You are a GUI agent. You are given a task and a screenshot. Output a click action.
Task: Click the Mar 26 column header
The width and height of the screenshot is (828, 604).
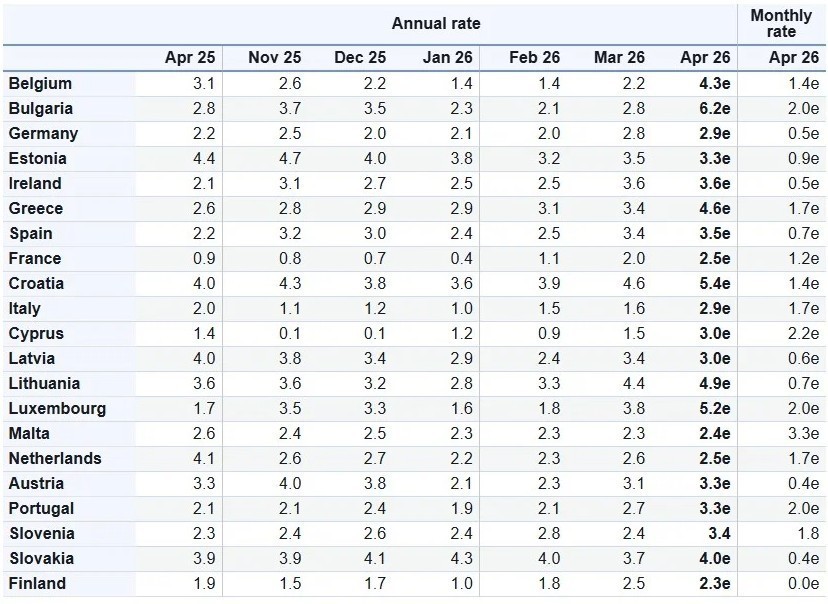click(619, 58)
